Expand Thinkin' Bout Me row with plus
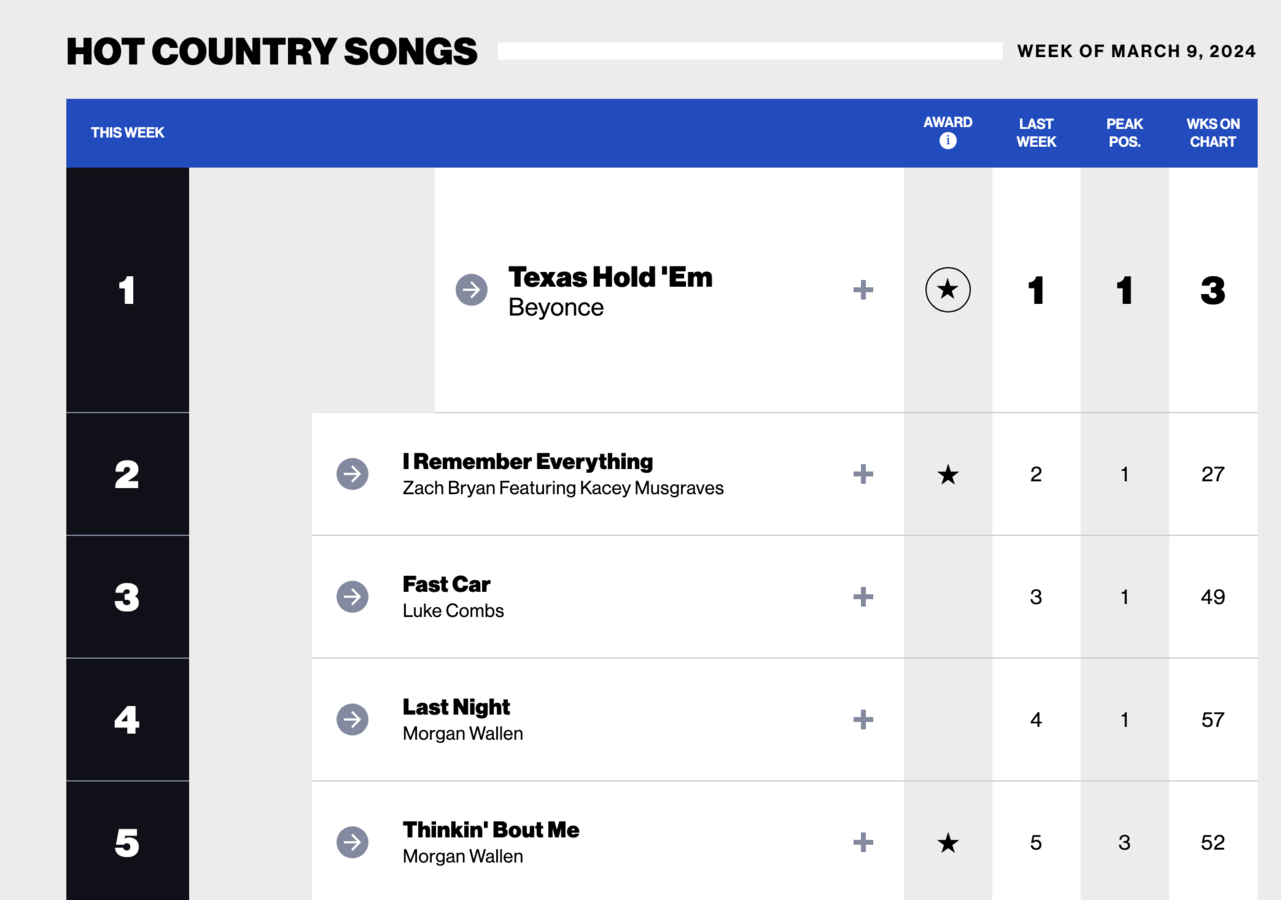This screenshot has width=1281, height=900. [863, 842]
